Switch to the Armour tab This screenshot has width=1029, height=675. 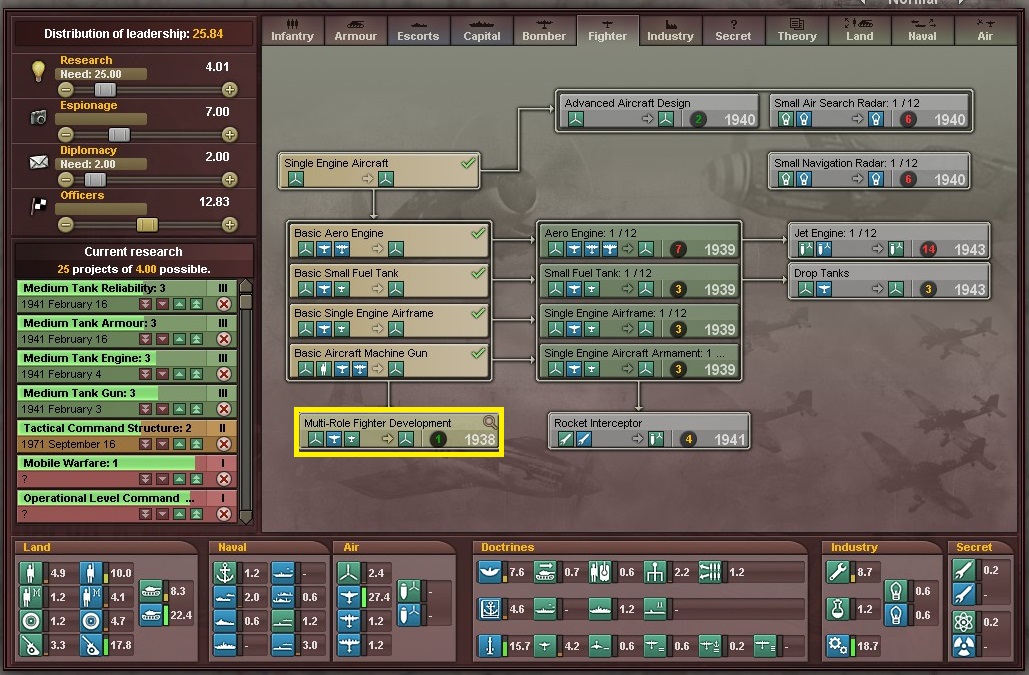click(x=355, y=30)
